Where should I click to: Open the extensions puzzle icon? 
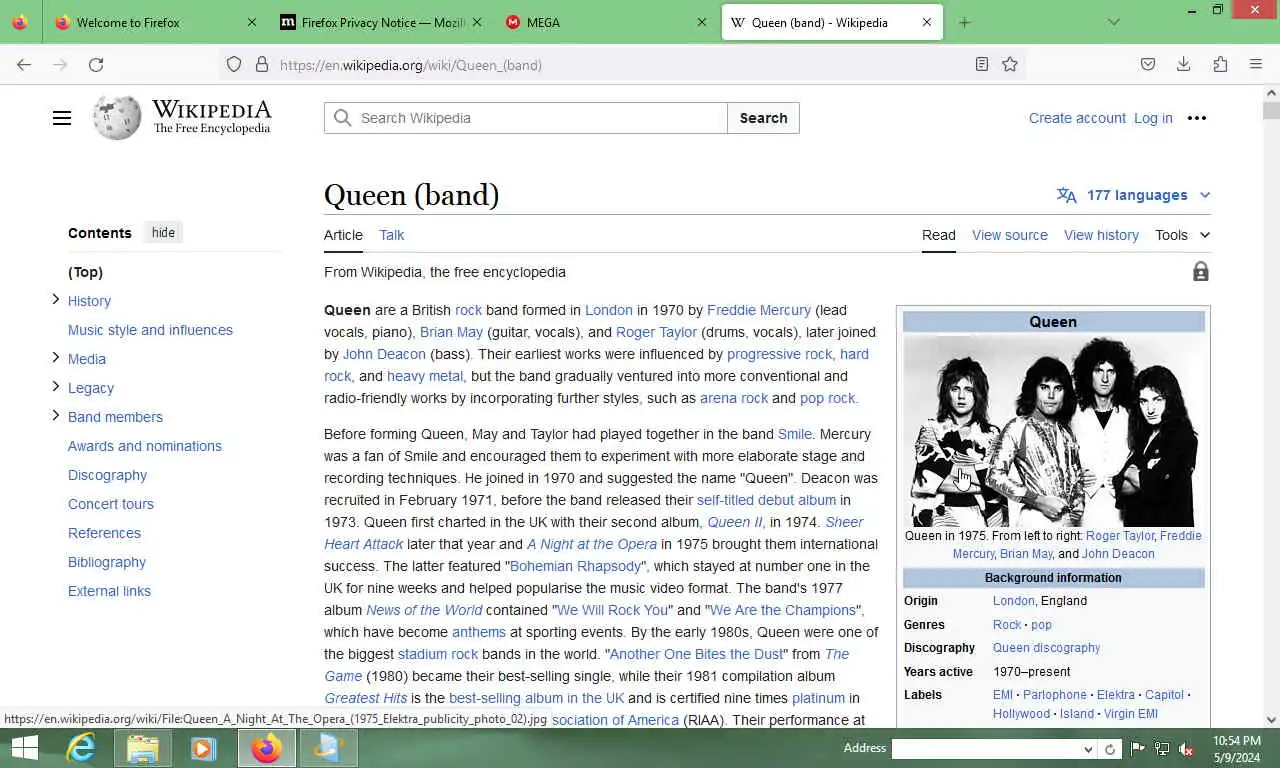coord(1220,64)
